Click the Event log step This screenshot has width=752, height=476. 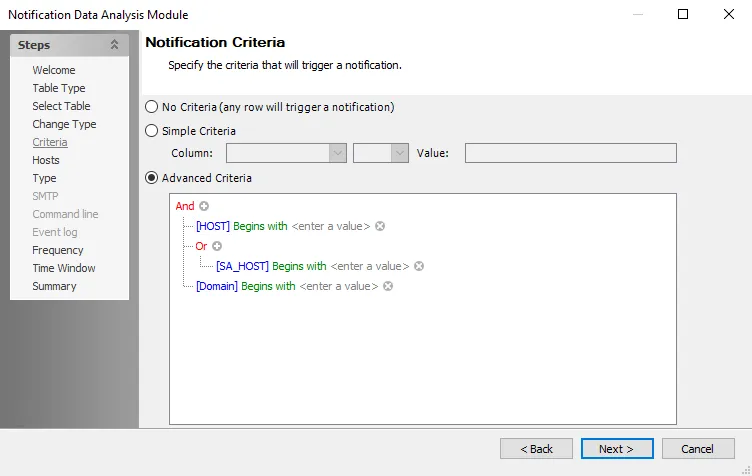[x=55, y=232]
